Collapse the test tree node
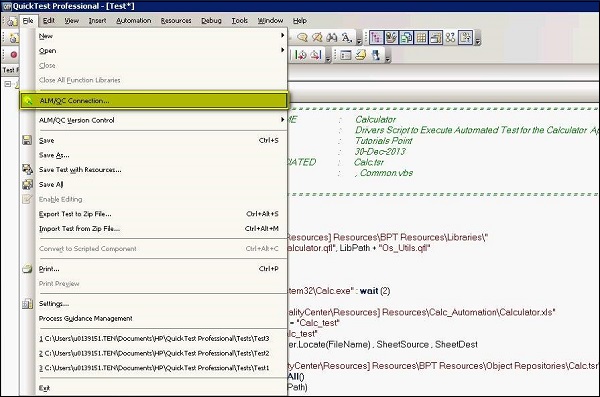 [x=7, y=84]
